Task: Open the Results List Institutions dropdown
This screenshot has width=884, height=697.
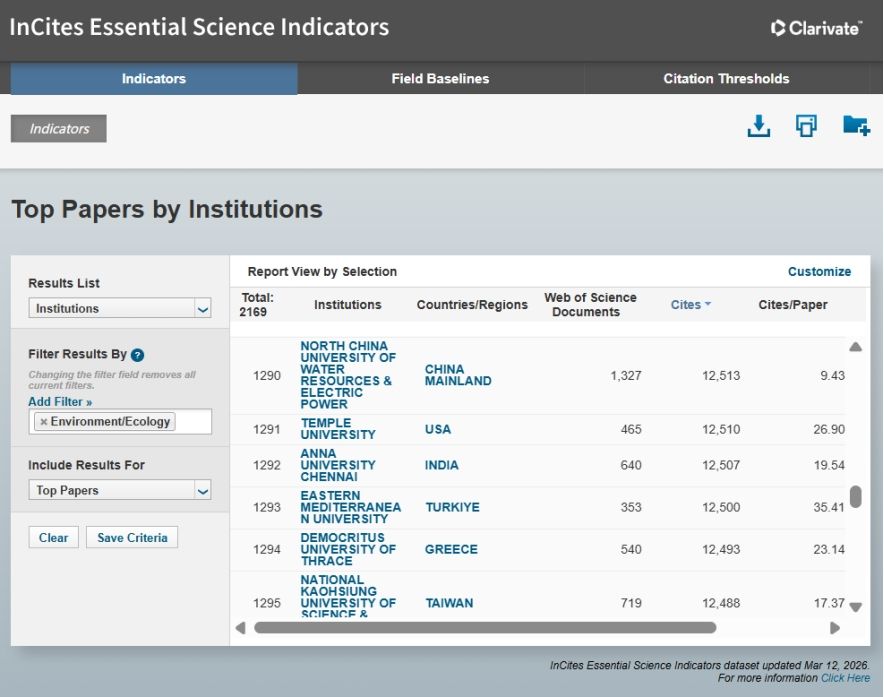Action: pyautogui.click(x=120, y=309)
